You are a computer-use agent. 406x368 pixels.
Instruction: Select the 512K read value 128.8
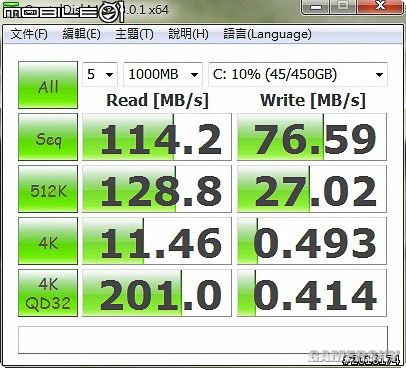157,189
